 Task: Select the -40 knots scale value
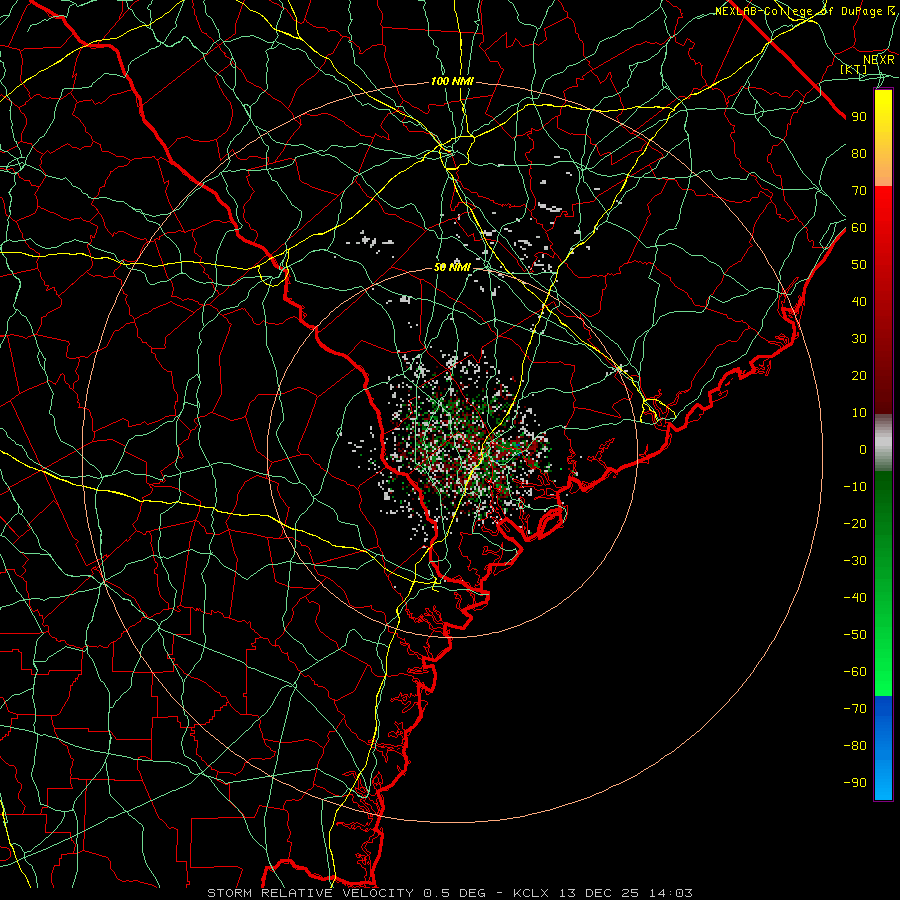click(x=855, y=598)
